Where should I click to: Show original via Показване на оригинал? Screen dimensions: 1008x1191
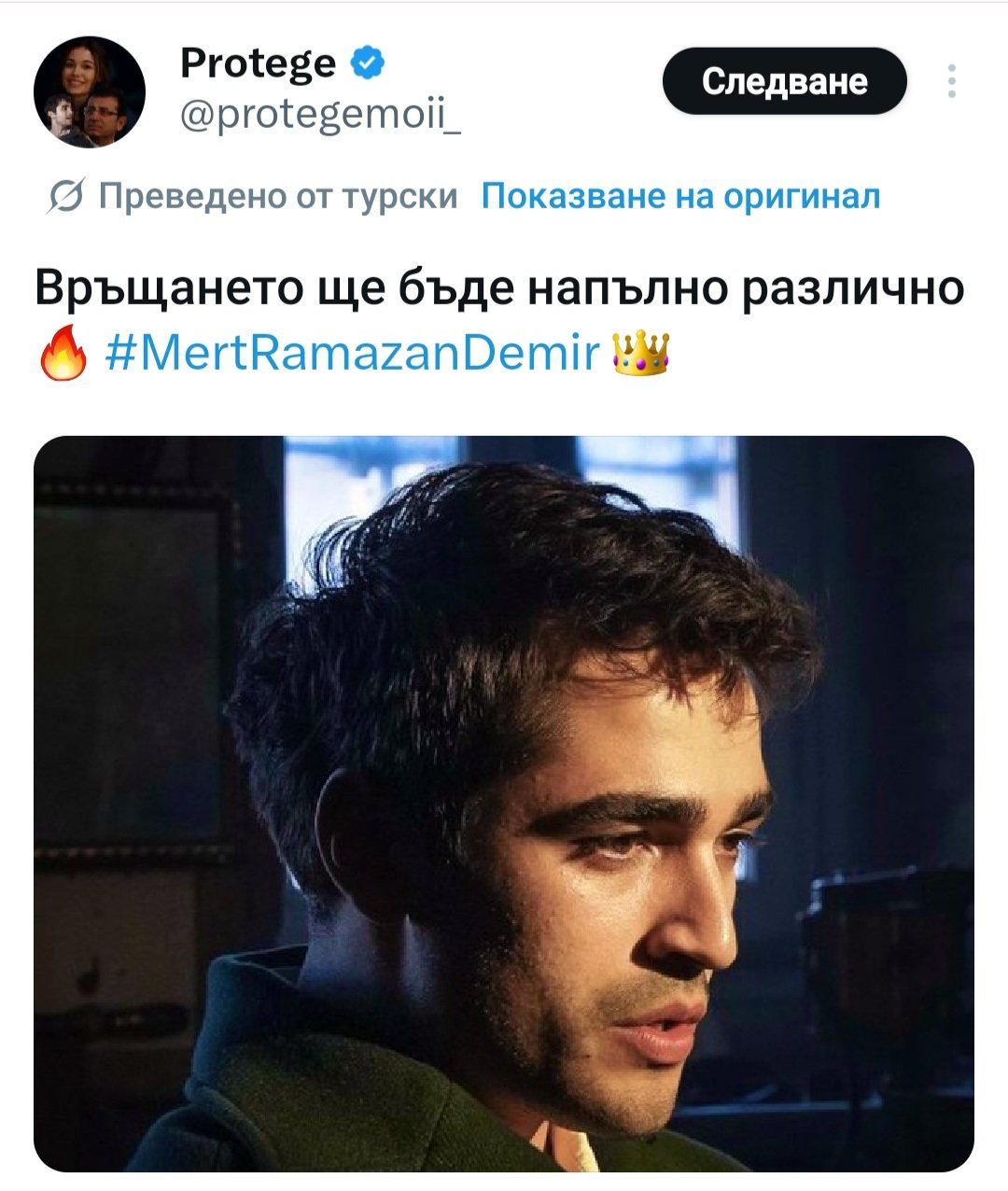tap(680, 196)
